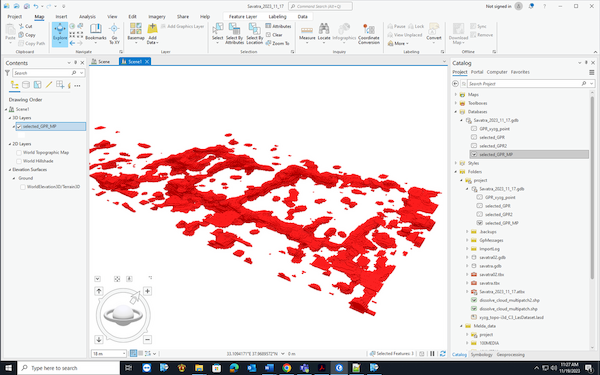
Task: Expand the Toolboxes node in Catalog
Action: (456, 103)
